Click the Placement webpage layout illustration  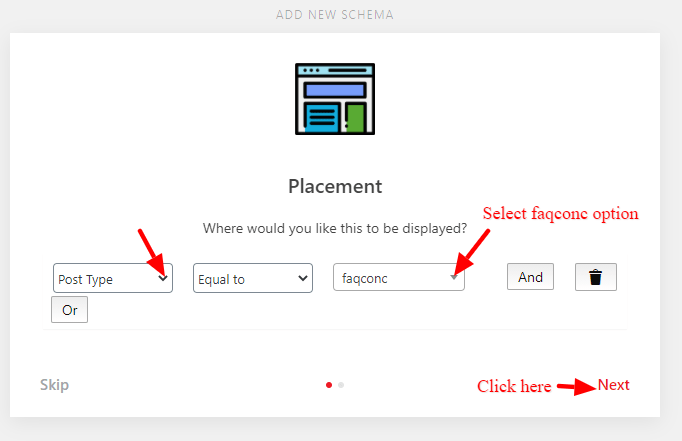[x=335, y=99]
